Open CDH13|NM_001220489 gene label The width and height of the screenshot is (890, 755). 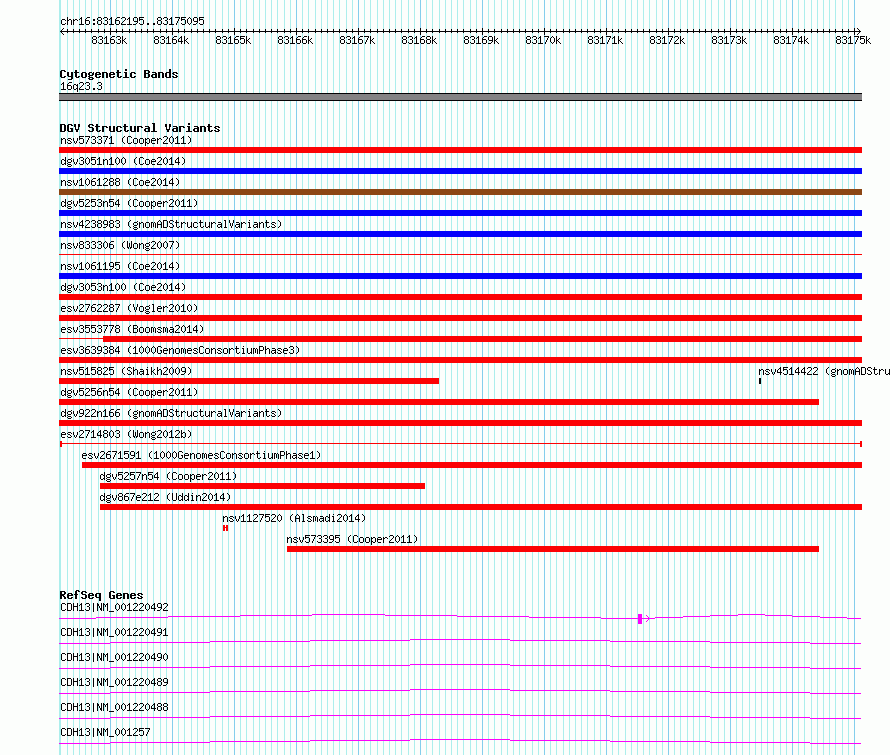click(114, 682)
